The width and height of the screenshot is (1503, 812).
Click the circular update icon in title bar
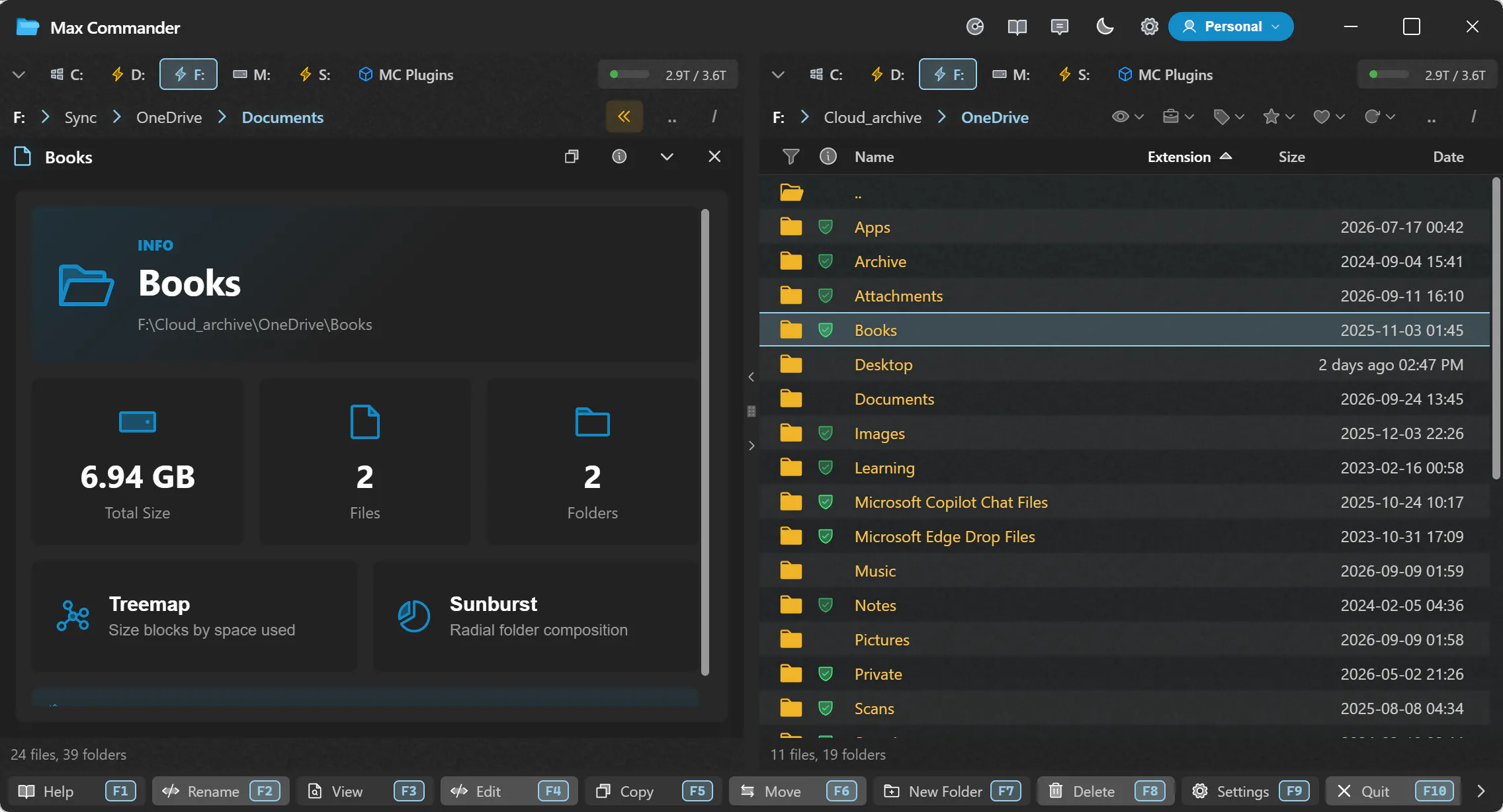(x=974, y=26)
